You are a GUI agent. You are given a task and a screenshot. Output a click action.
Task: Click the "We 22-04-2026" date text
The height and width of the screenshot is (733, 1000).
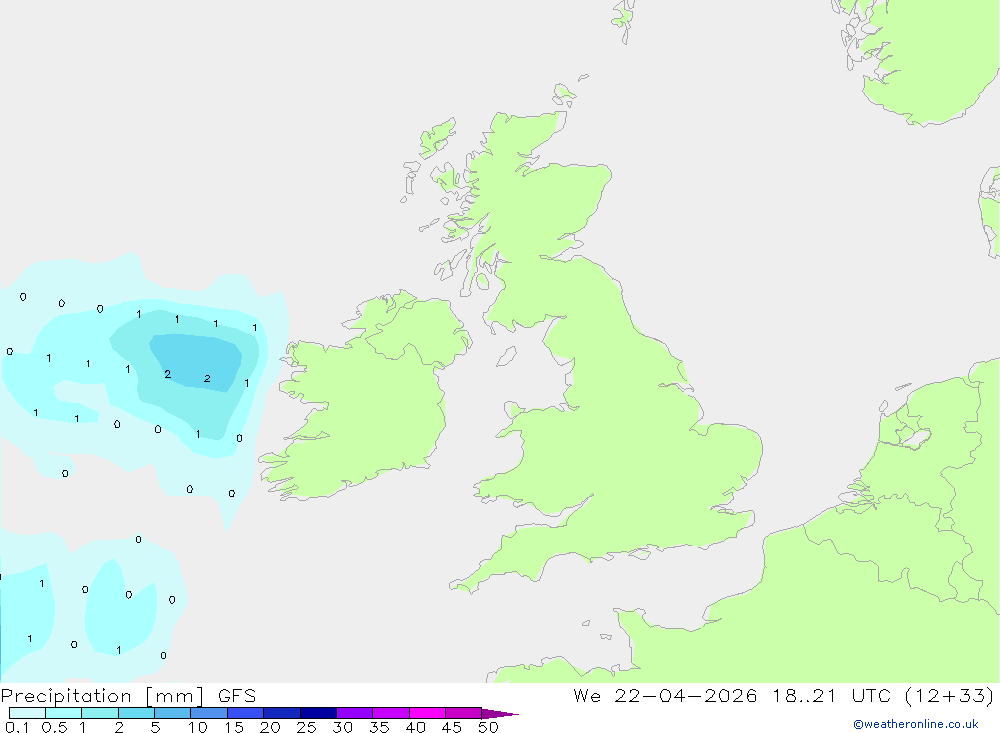(665, 696)
